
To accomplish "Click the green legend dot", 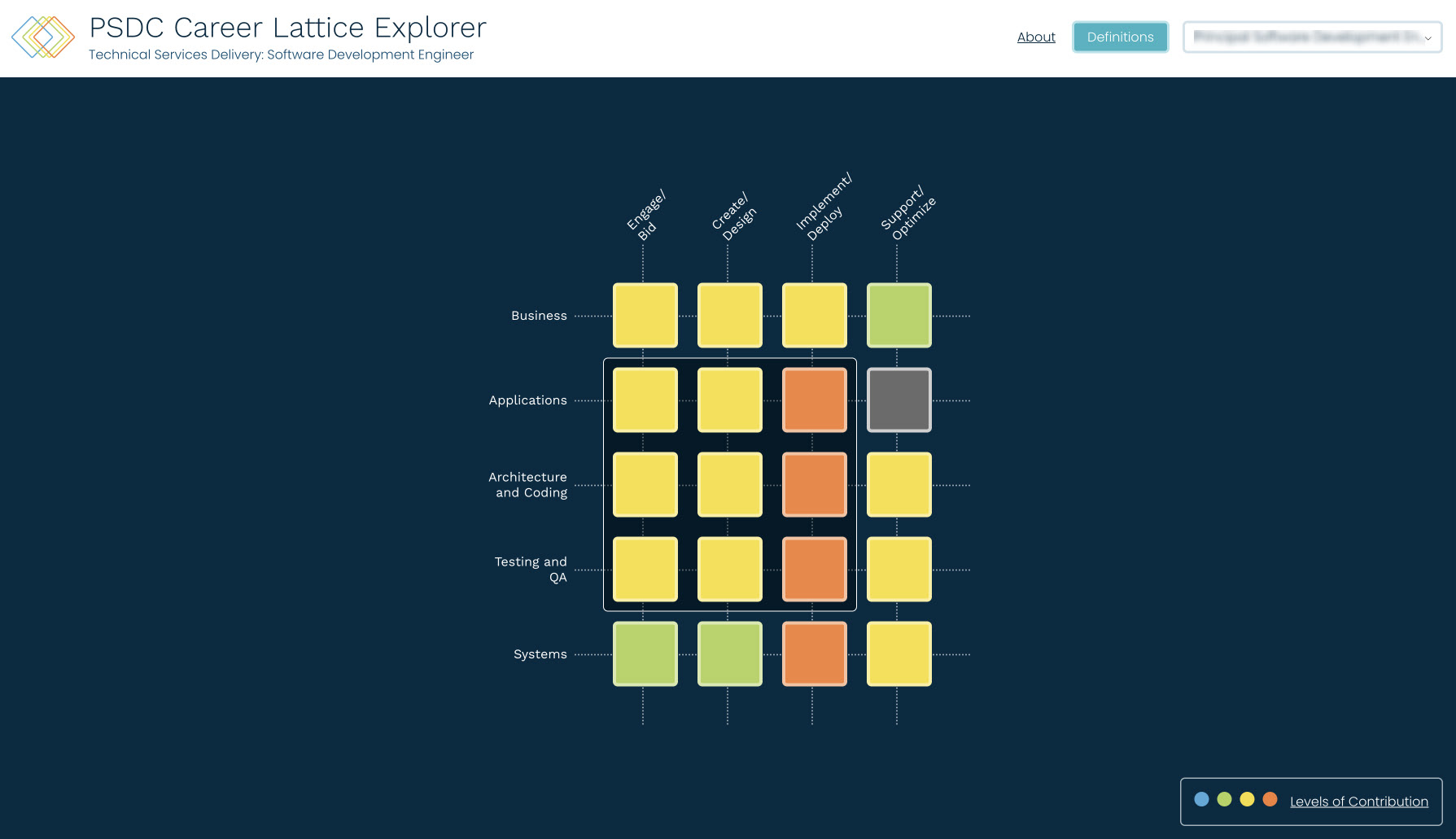I will (x=1224, y=800).
